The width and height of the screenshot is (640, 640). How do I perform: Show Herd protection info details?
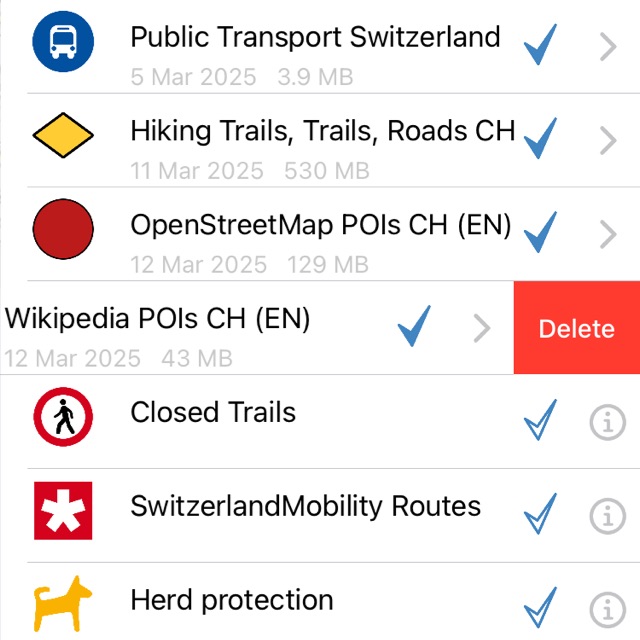tap(607, 608)
